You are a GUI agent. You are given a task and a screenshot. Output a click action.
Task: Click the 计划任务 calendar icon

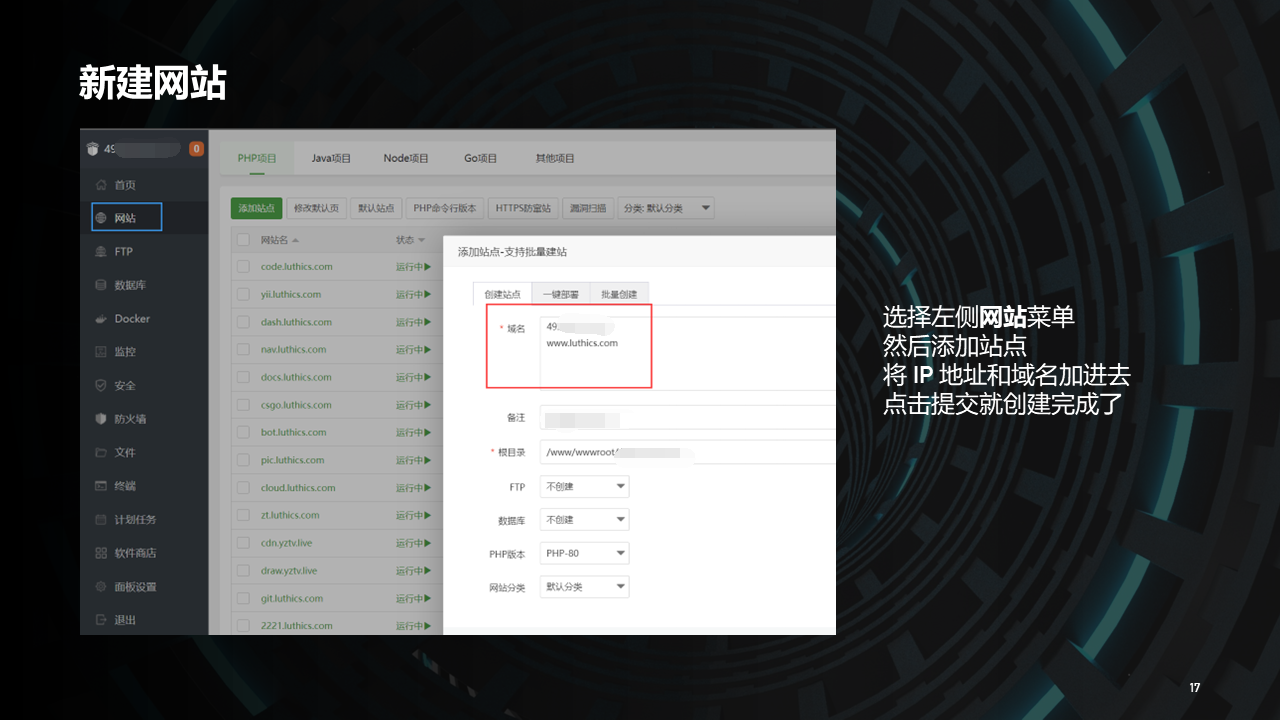click(x=100, y=519)
